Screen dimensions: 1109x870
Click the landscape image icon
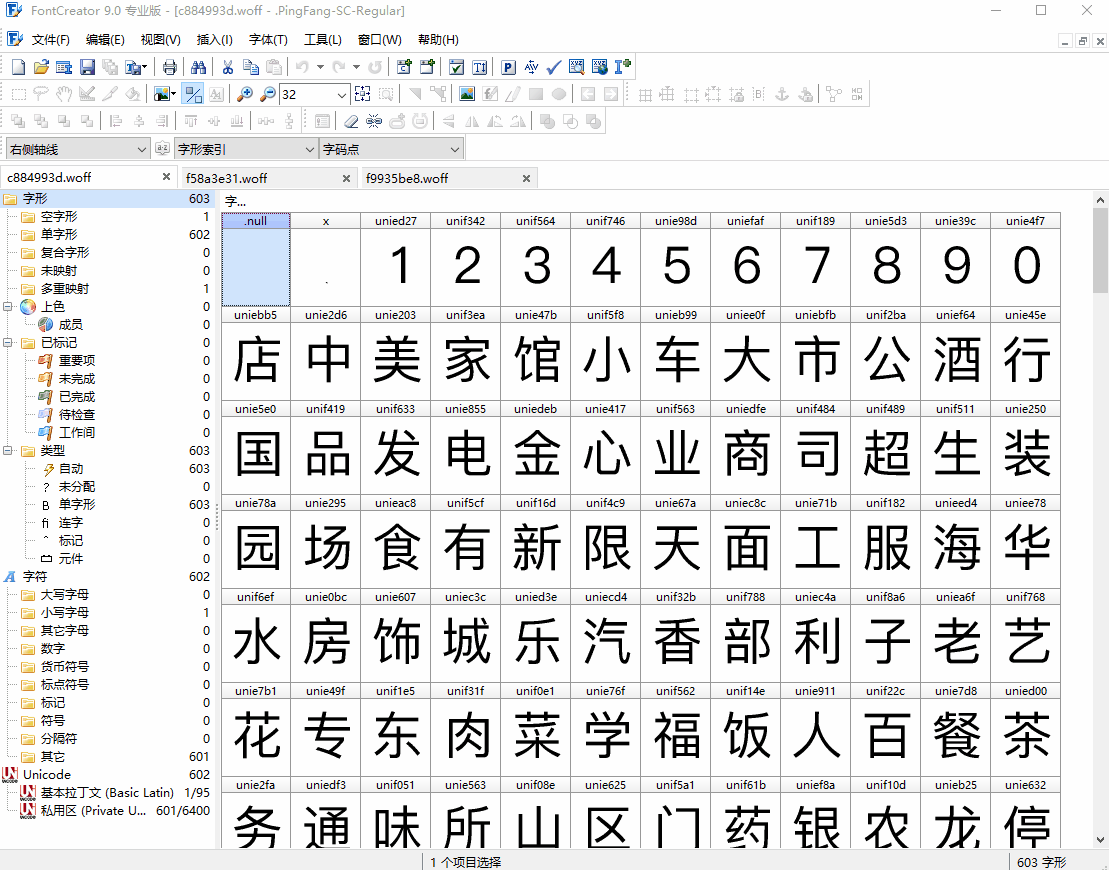(x=467, y=94)
